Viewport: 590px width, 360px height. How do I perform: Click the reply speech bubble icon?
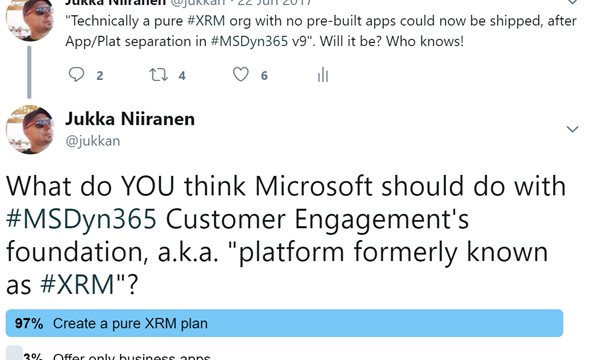click(x=76, y=74)
